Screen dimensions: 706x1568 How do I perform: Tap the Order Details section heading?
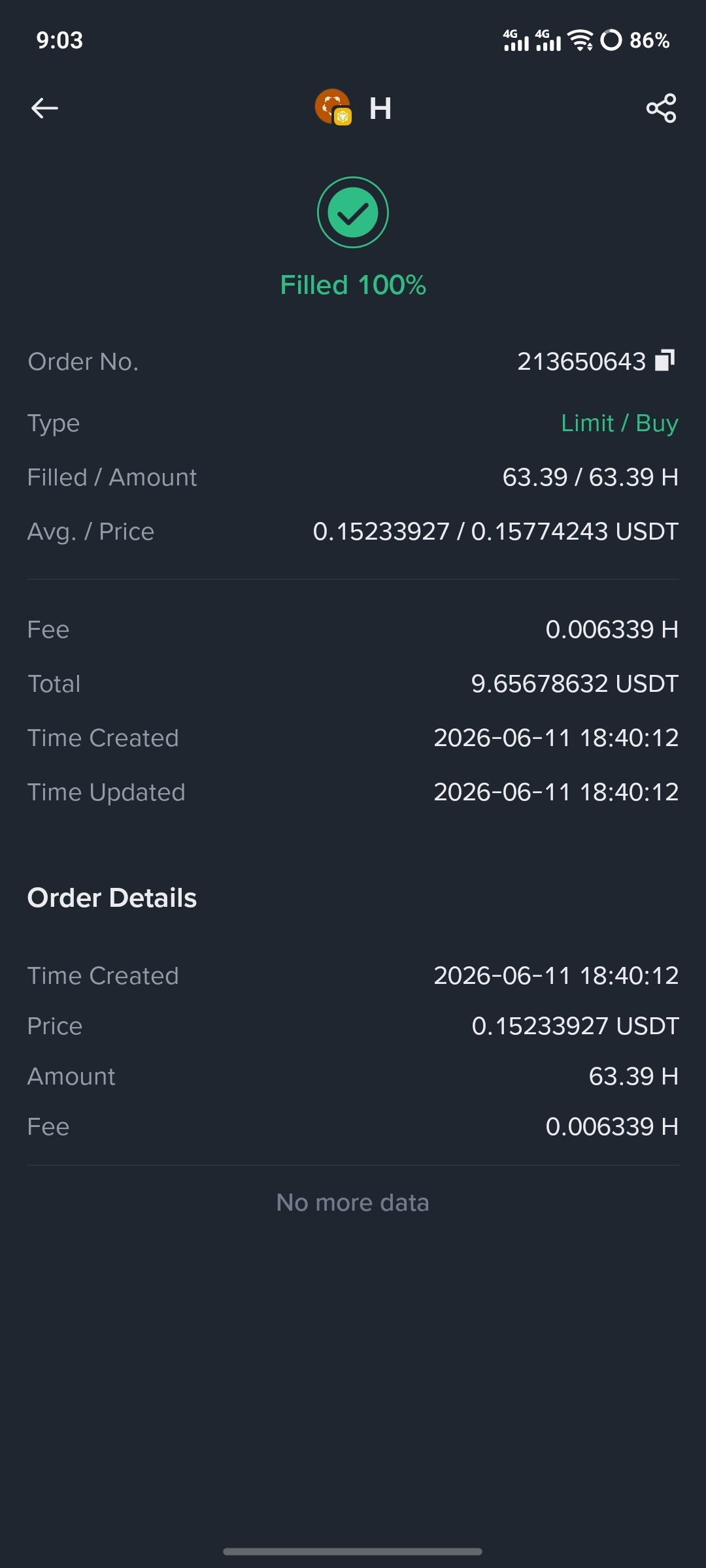tap(112, 898)
